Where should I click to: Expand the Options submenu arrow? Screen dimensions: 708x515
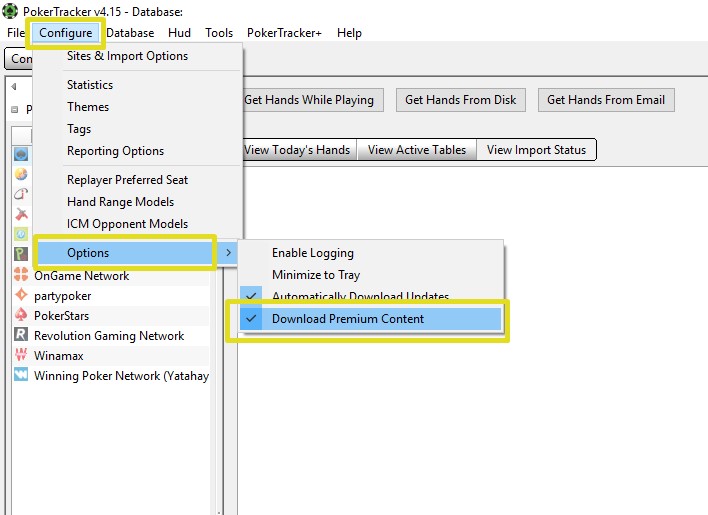click(229, 253)
